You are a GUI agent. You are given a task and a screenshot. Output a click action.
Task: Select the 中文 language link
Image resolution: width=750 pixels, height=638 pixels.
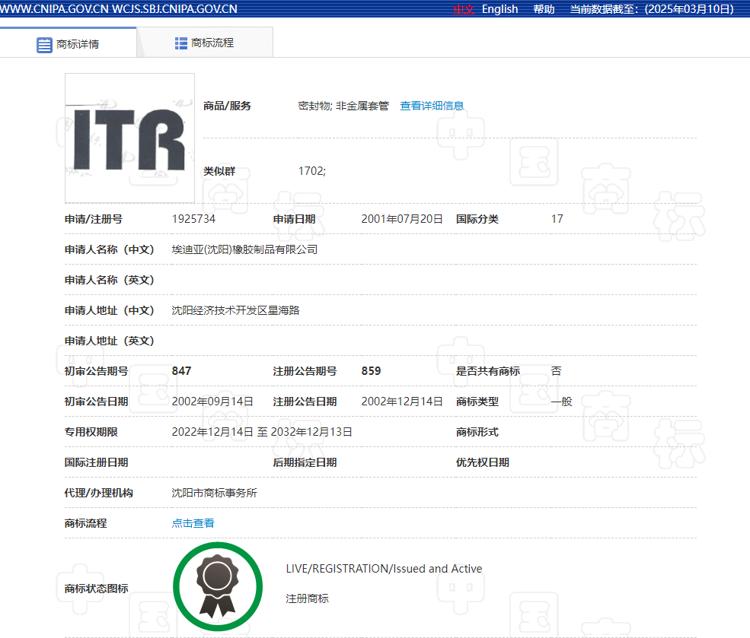click(463, 9)
